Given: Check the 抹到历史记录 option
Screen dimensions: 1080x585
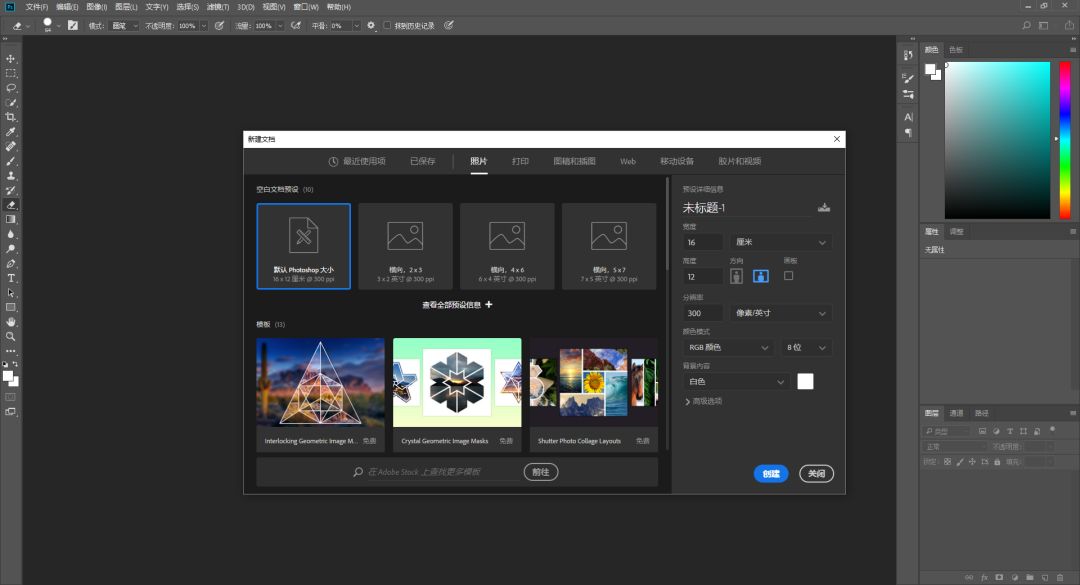Looking at the screenshot, I should tap(388, 25).
